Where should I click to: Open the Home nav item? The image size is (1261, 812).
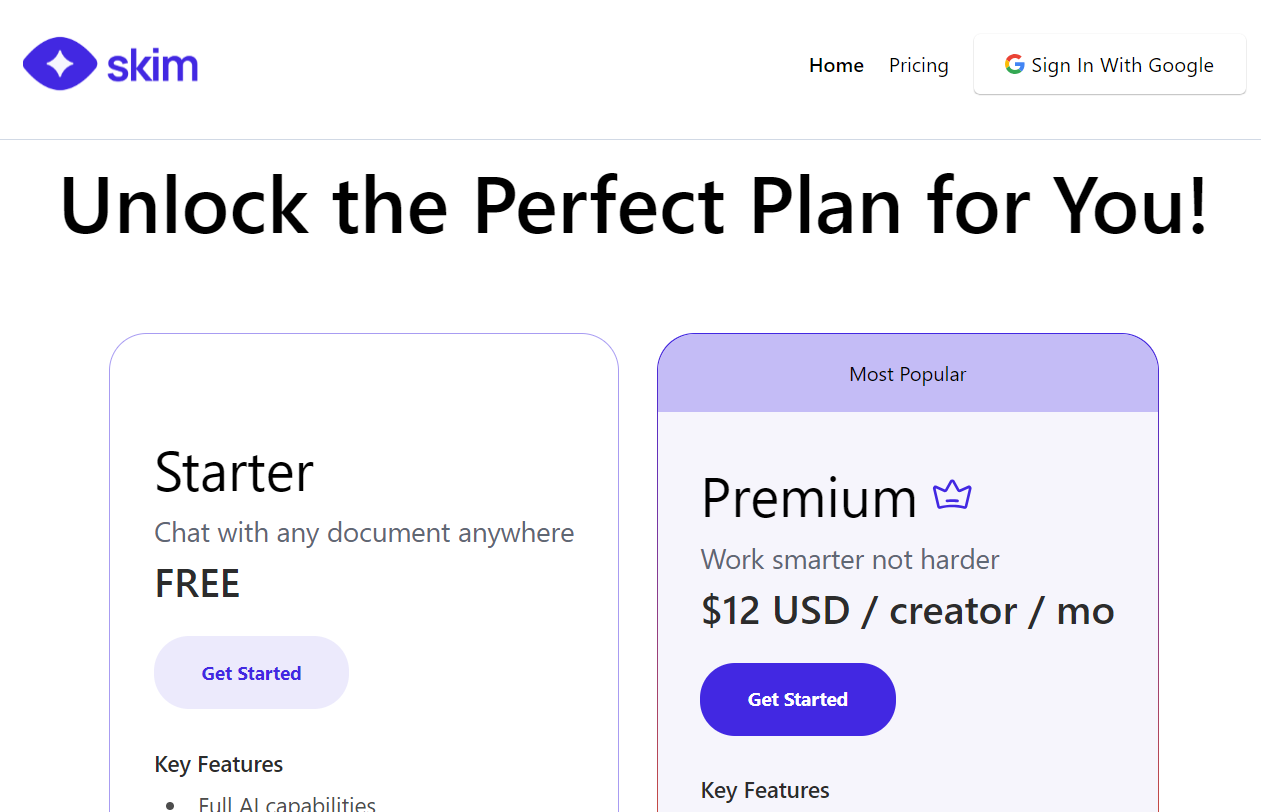(836, 65)
